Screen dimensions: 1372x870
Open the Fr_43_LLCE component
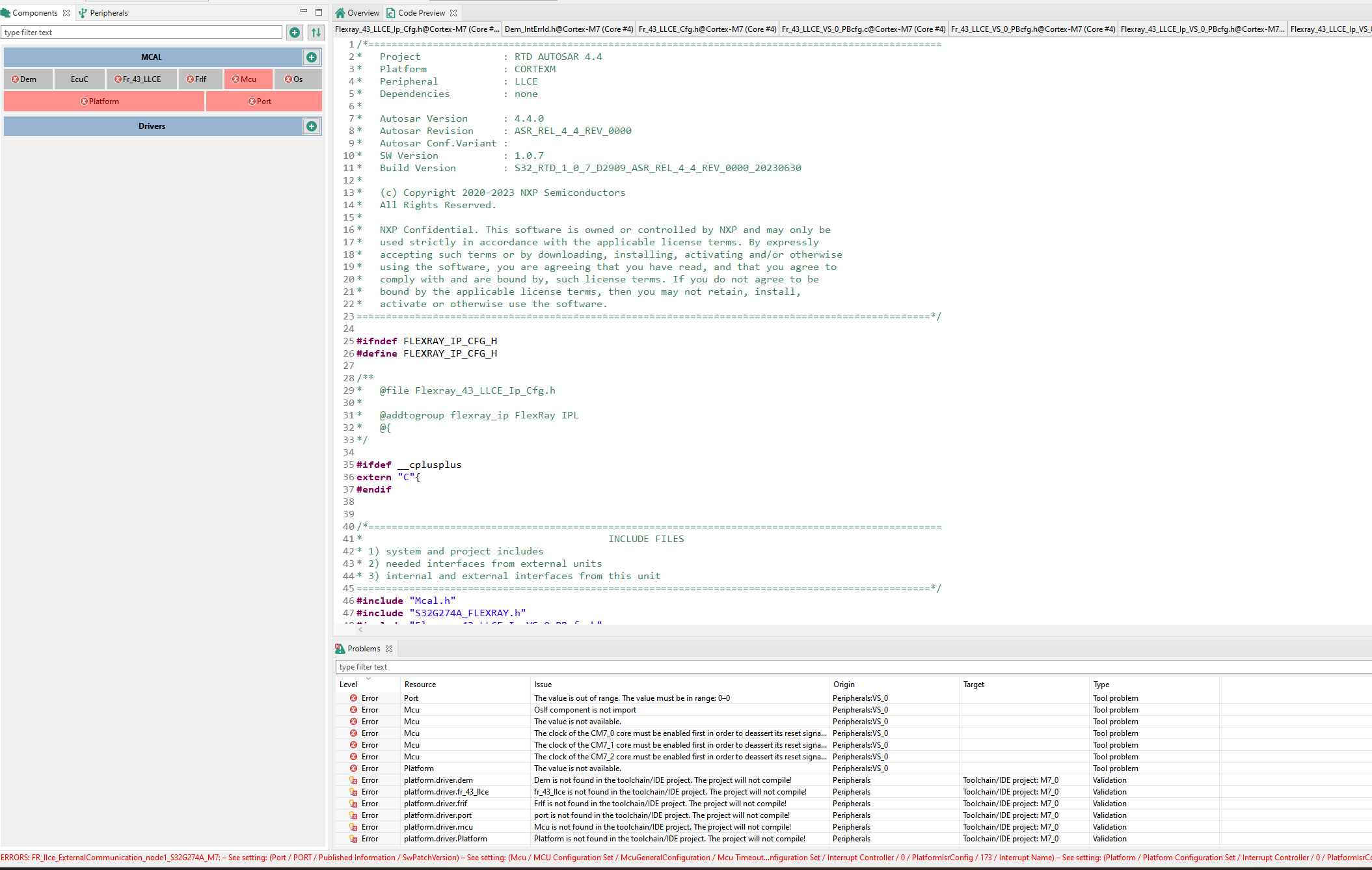141,79
